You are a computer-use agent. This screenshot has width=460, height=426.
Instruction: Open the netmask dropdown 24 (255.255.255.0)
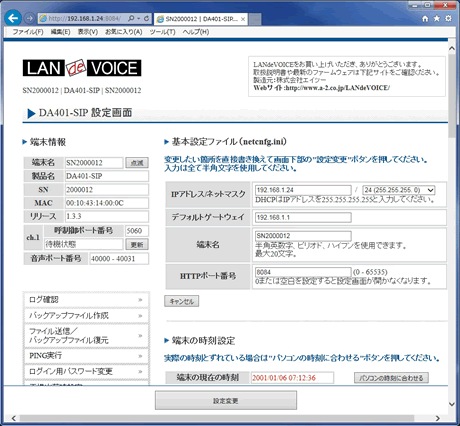[399, 190]
